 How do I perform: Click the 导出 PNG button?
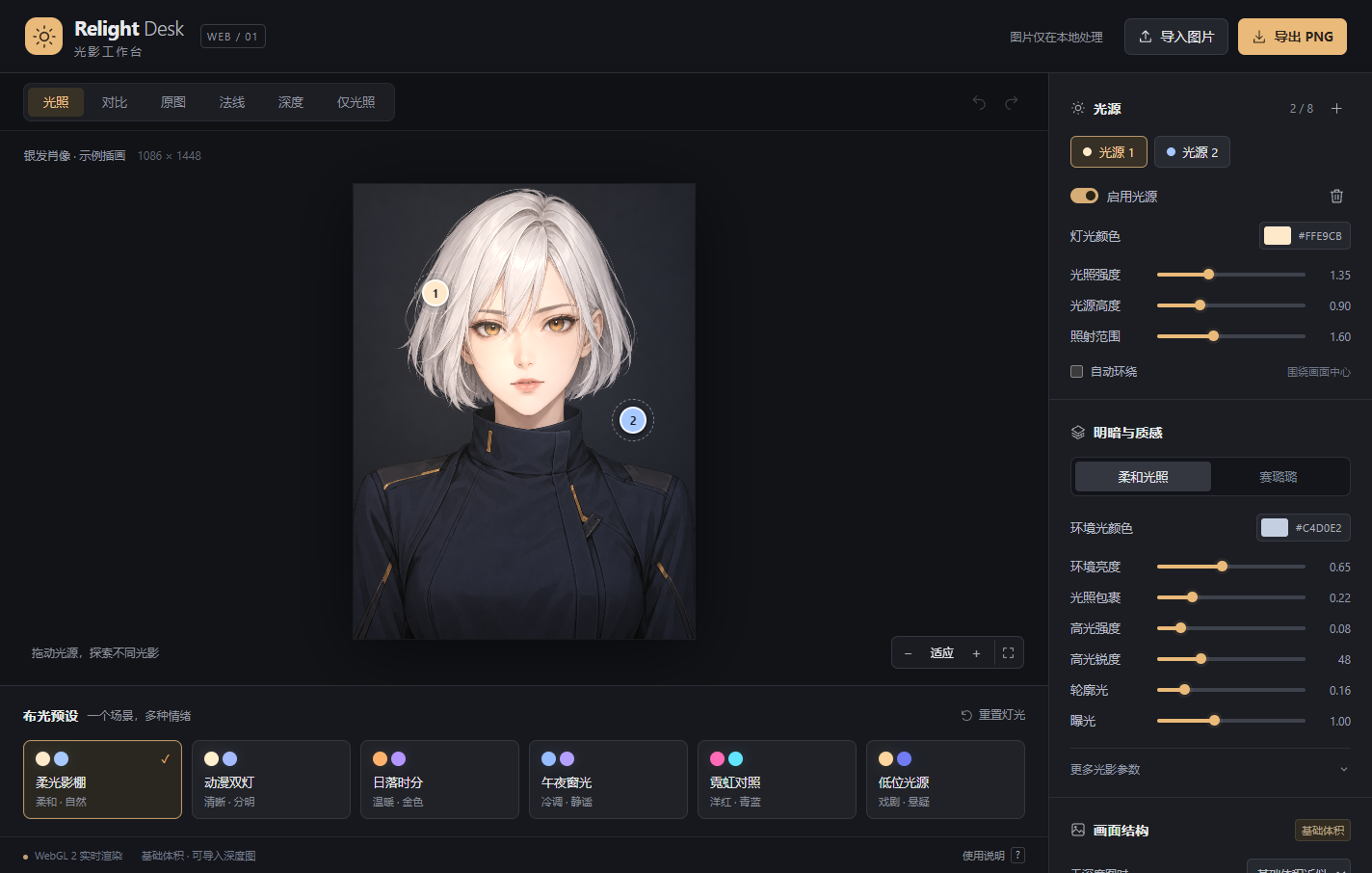point(1292,37)
